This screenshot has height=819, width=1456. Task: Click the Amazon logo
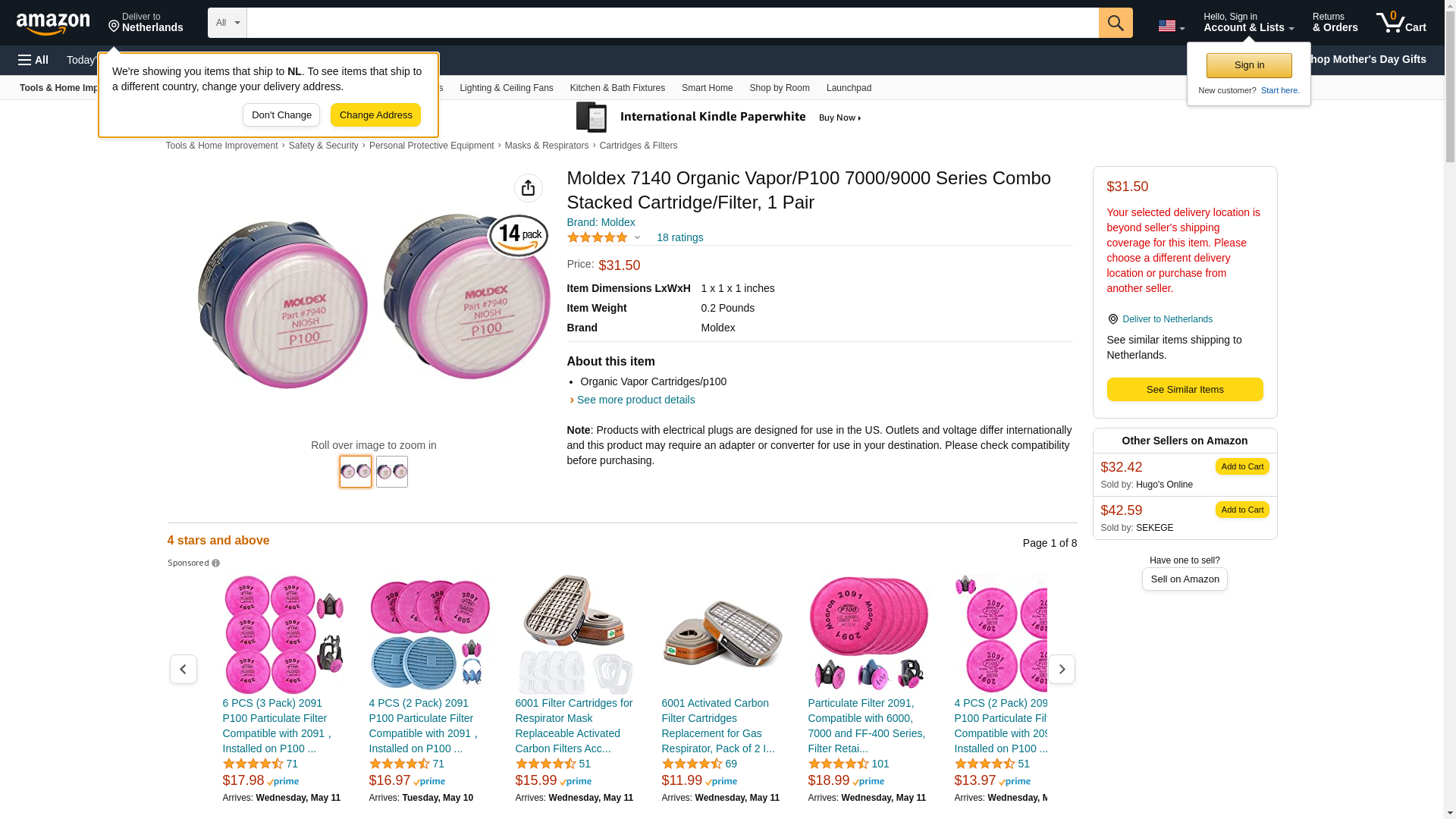coord(53,24)
